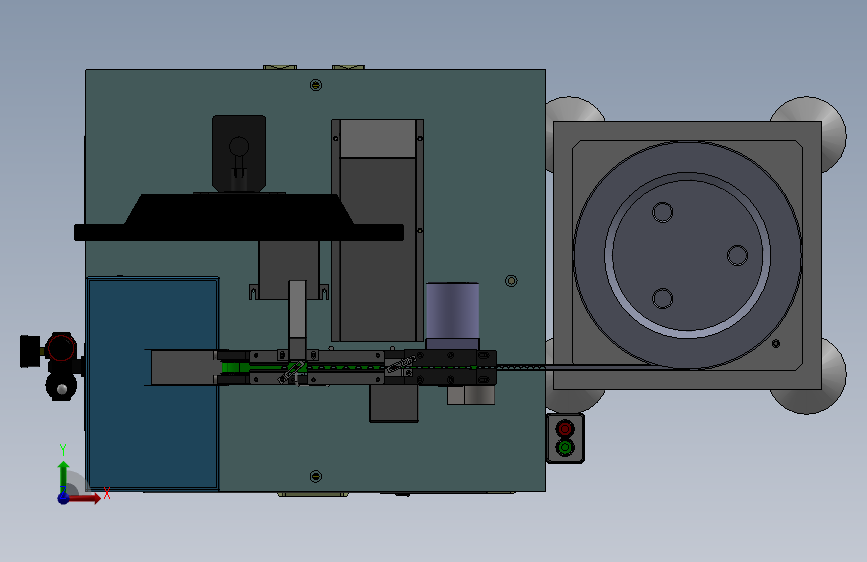Select the lower-left hole on the reel hub

pos(662,299)
